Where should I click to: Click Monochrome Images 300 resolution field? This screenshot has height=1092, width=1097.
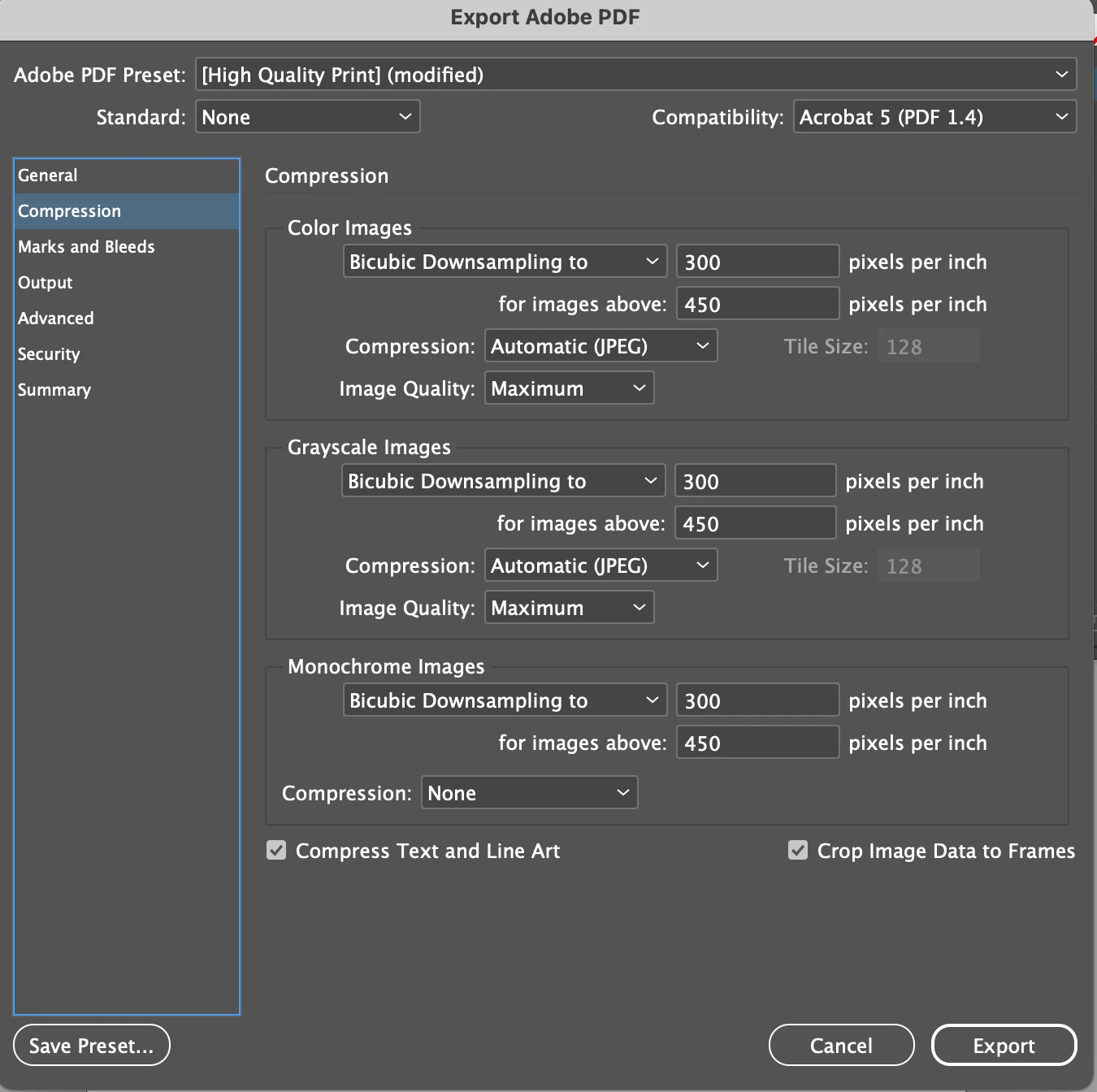click(757, 700)
